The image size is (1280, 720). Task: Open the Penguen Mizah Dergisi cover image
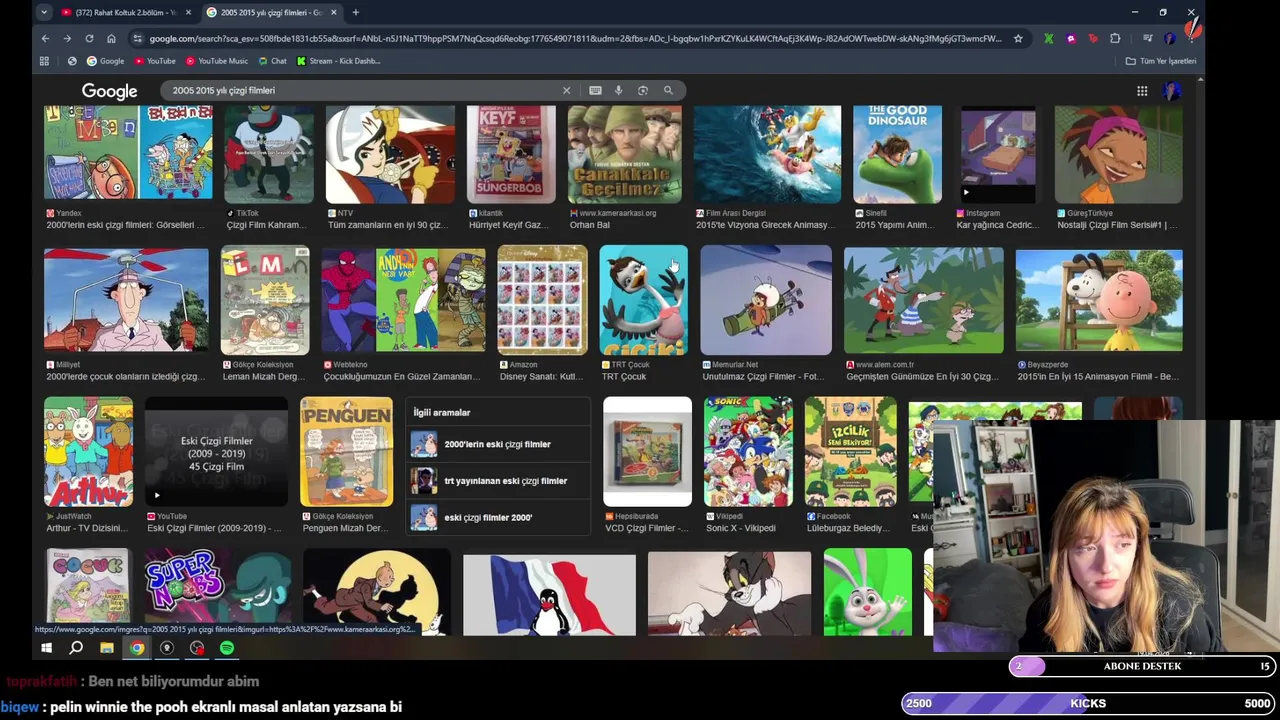tap(346, 451)
